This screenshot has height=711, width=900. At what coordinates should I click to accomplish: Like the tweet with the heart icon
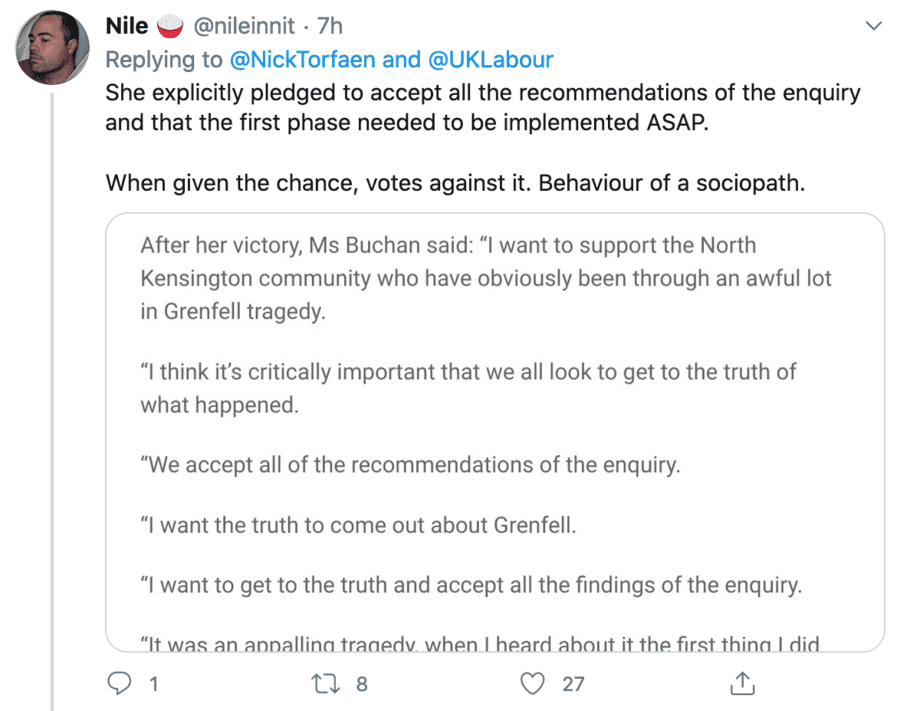(x=535, y=683)
